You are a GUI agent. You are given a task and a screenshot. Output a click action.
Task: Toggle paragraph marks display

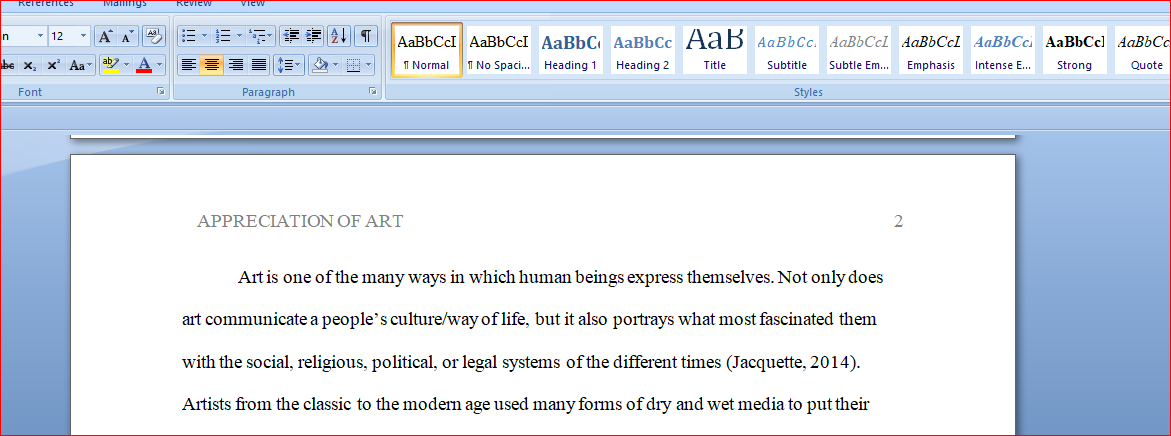click(365, 36)
